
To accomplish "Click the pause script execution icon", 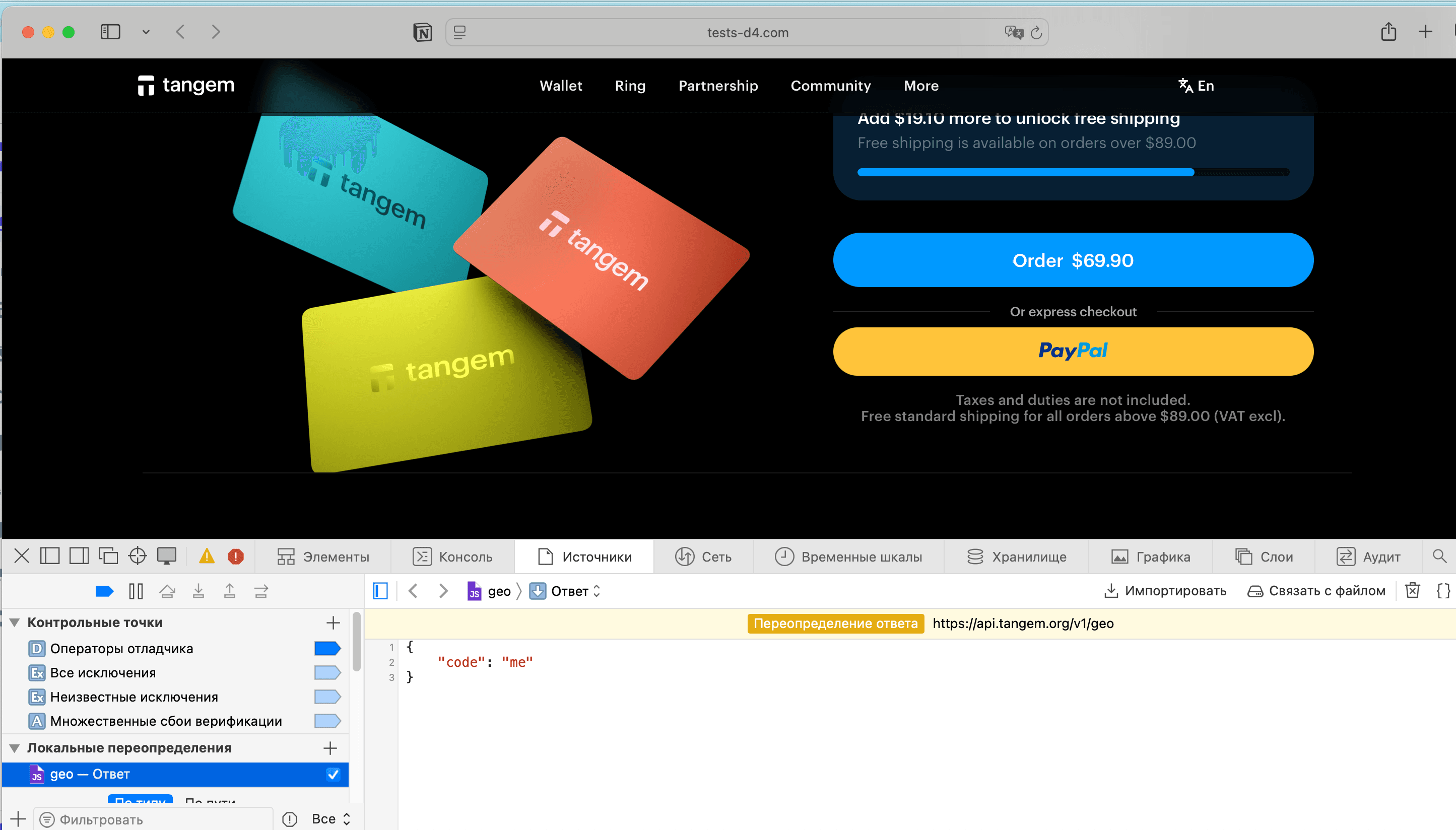I will (136, 591).
